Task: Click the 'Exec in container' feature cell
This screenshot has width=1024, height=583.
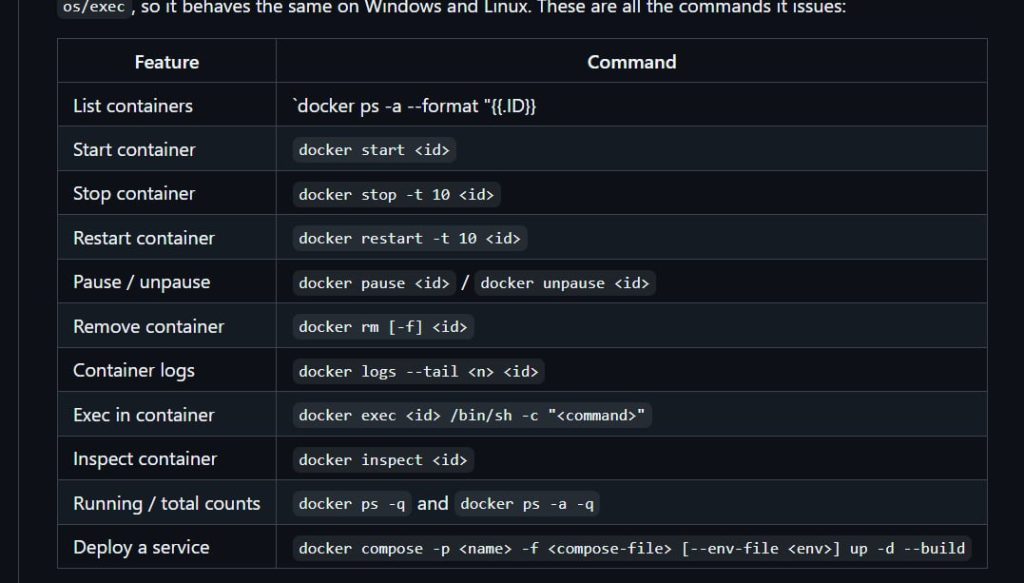Action: coord(167,415)
